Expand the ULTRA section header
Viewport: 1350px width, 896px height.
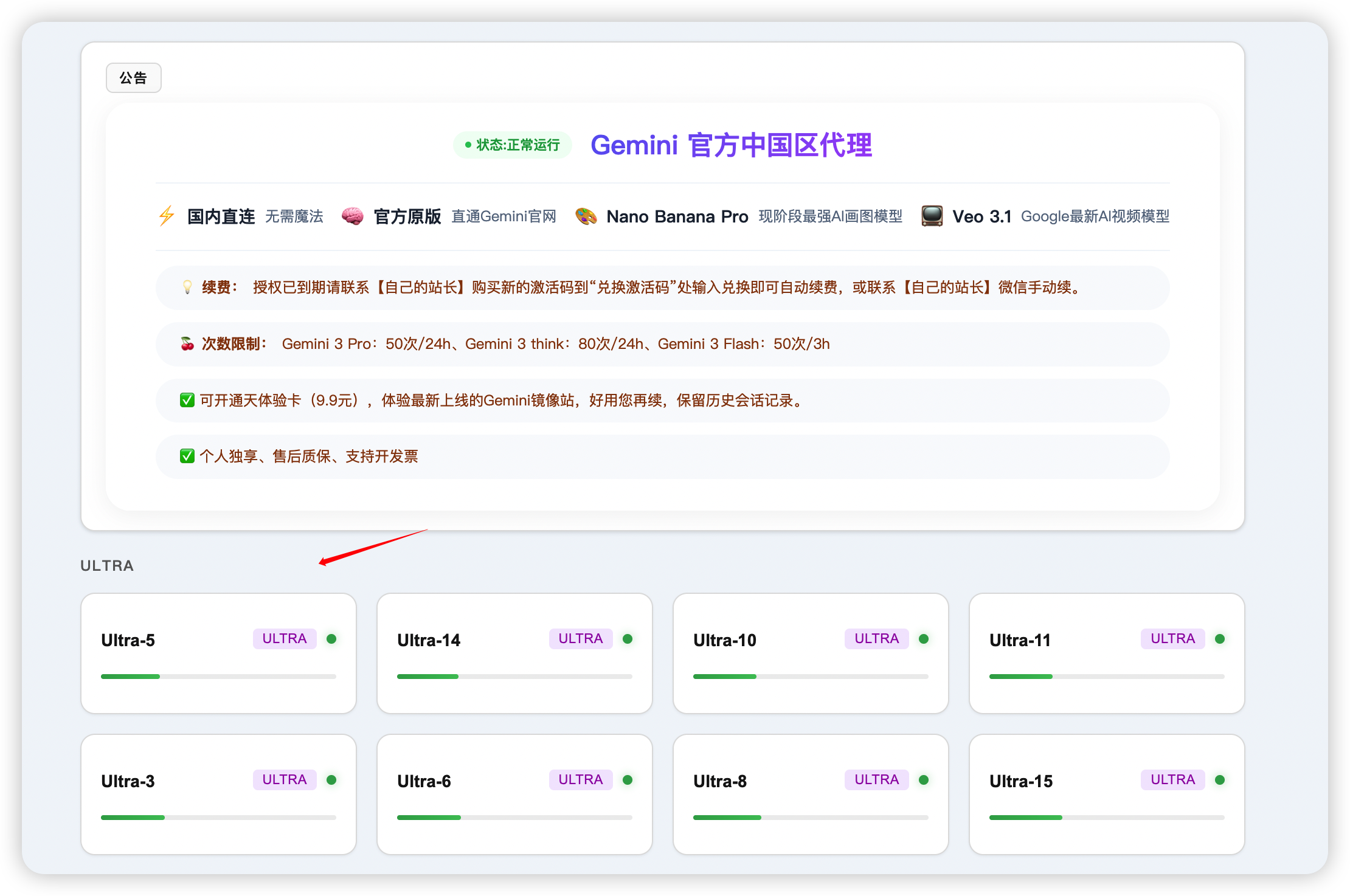[x=106, y=565]
